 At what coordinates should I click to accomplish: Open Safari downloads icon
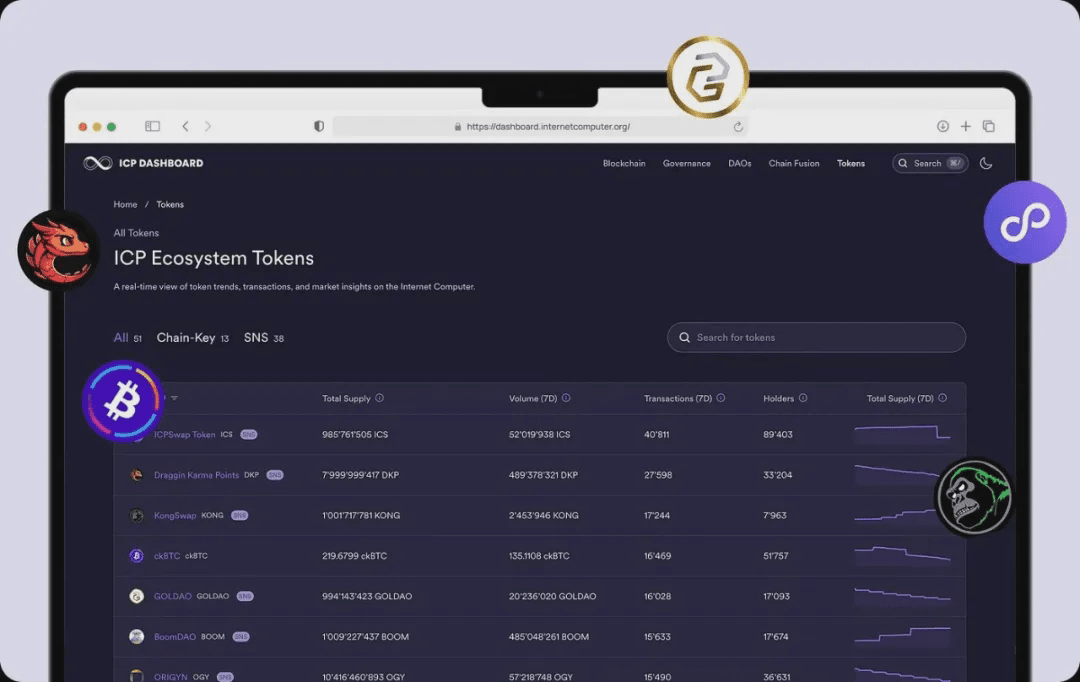coord(942,127)
